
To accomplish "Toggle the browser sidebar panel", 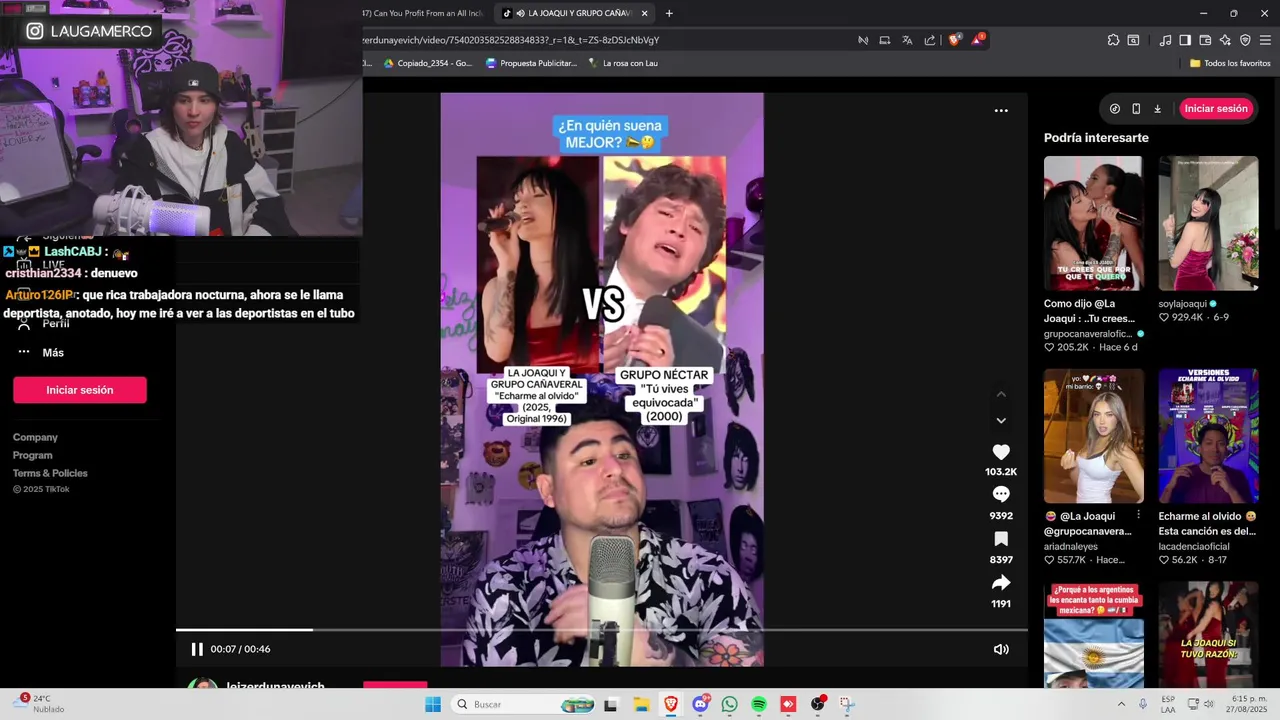I will (1185, 40).
